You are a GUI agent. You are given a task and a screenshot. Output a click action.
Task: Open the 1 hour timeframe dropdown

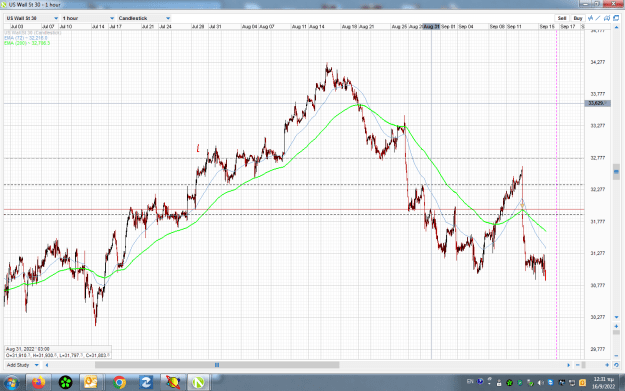[x=88, y=18]
